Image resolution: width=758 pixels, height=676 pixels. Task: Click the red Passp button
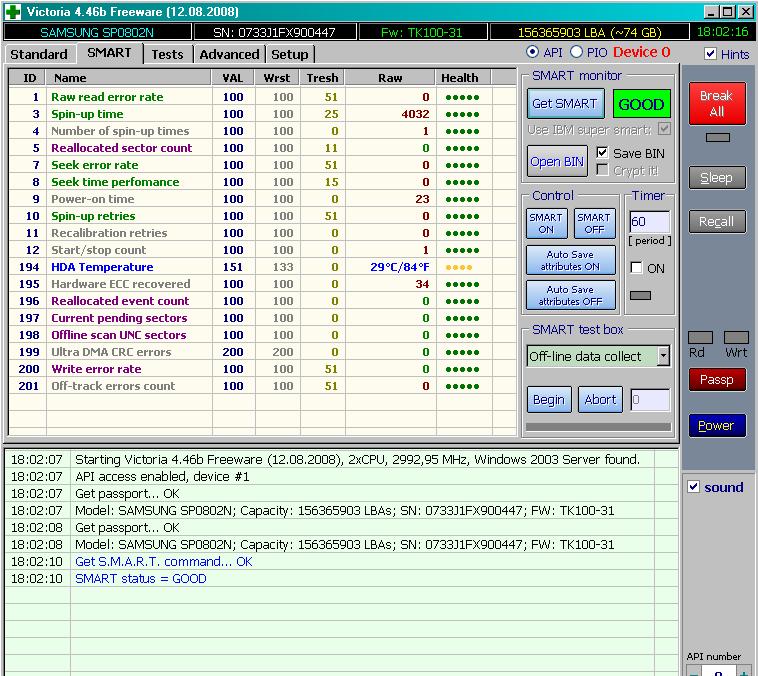pos(717,380)
